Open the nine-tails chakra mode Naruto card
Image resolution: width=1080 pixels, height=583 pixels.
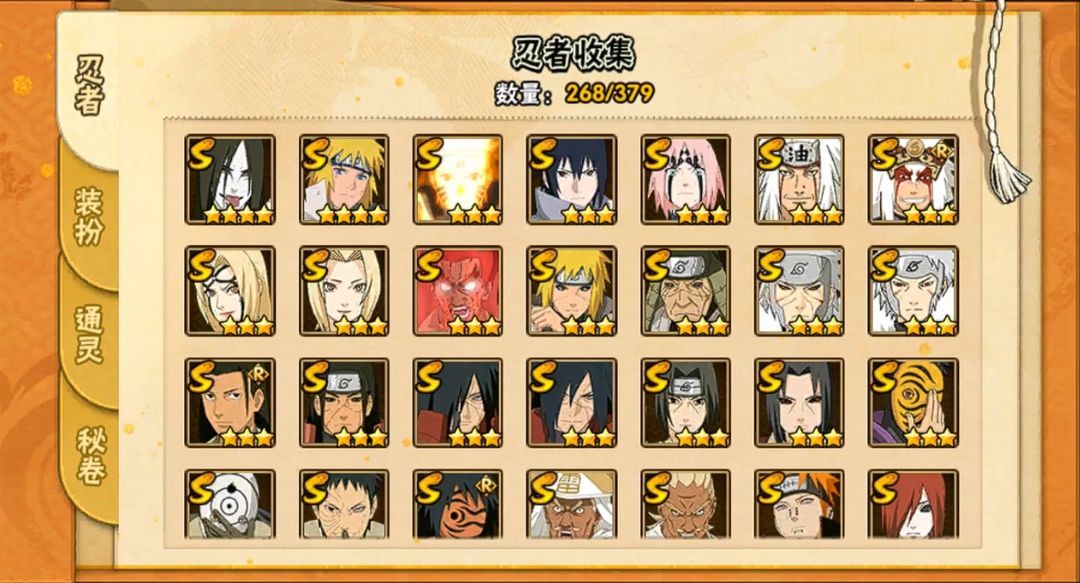(457, 179)
